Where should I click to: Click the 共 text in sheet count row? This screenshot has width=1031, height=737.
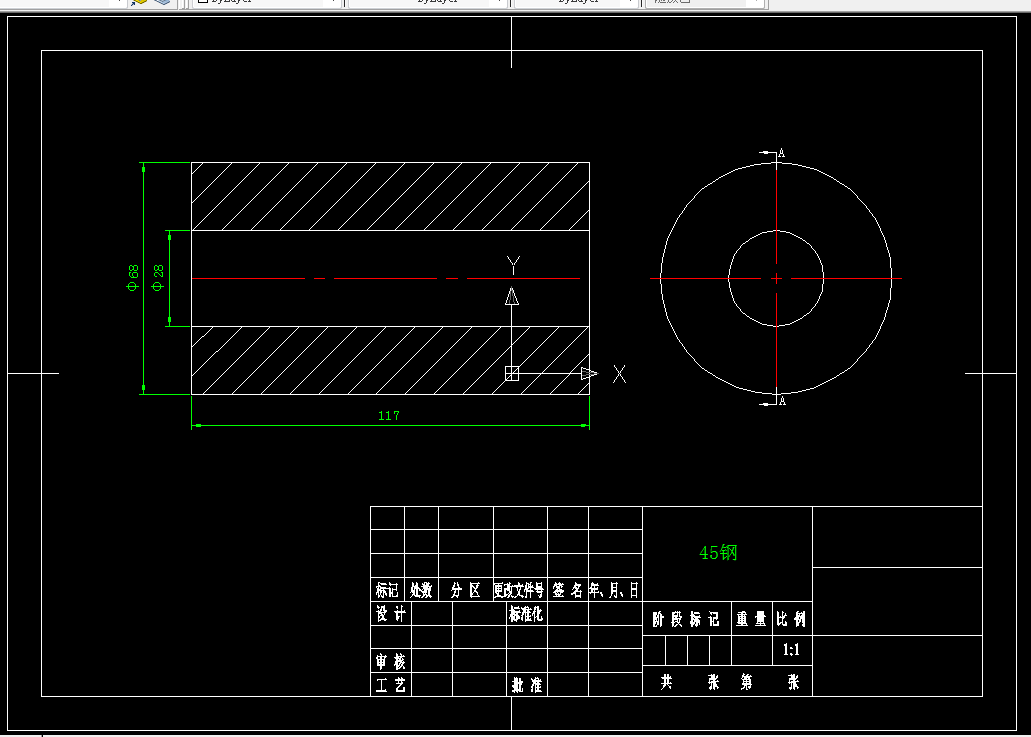pos(667,682)
